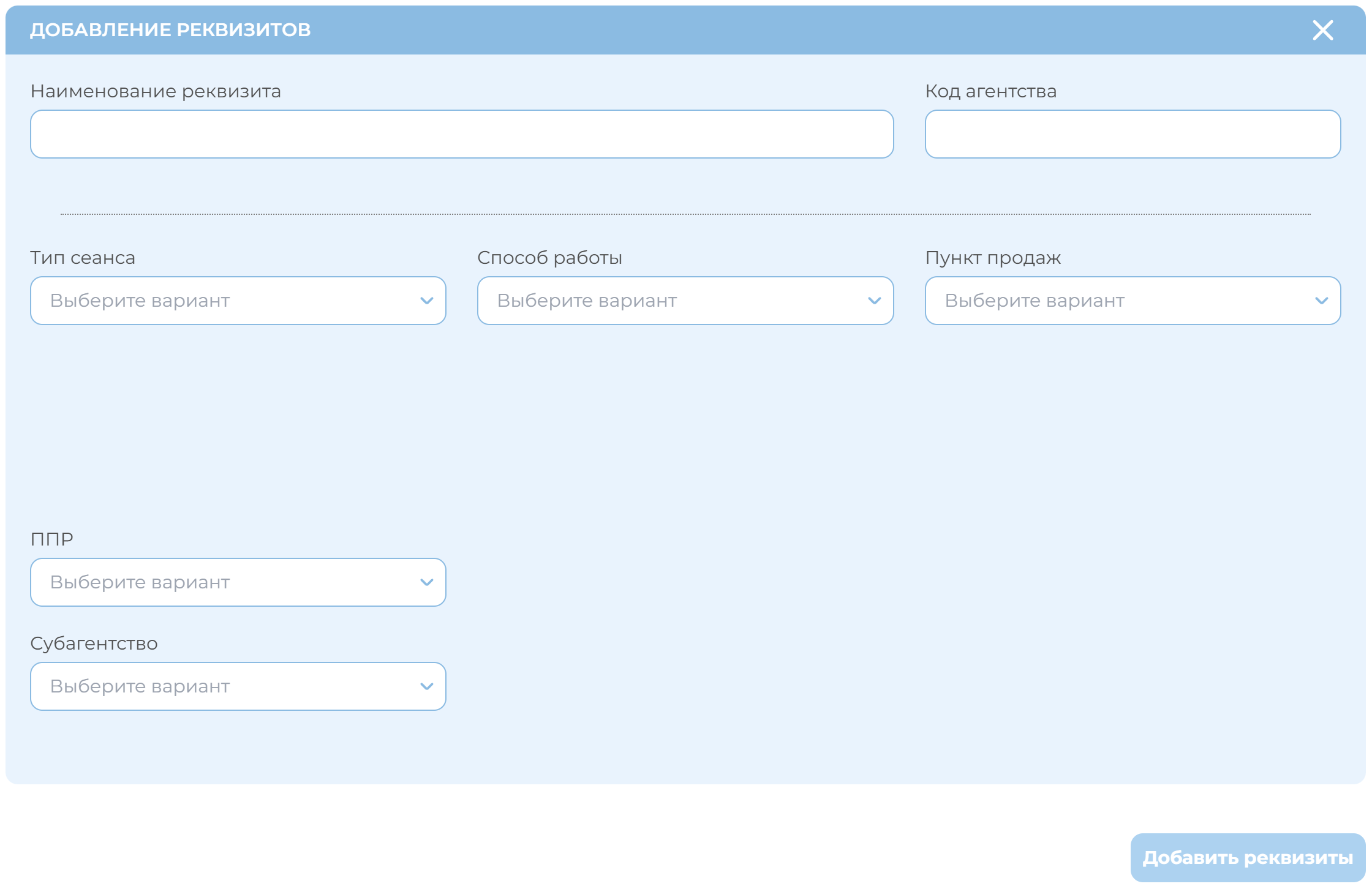Viewport: 1372px width, 889px height.
Task: Click the chevron arrow in Субагентство field
Action: pyautogui.click(x=427, y=686)
